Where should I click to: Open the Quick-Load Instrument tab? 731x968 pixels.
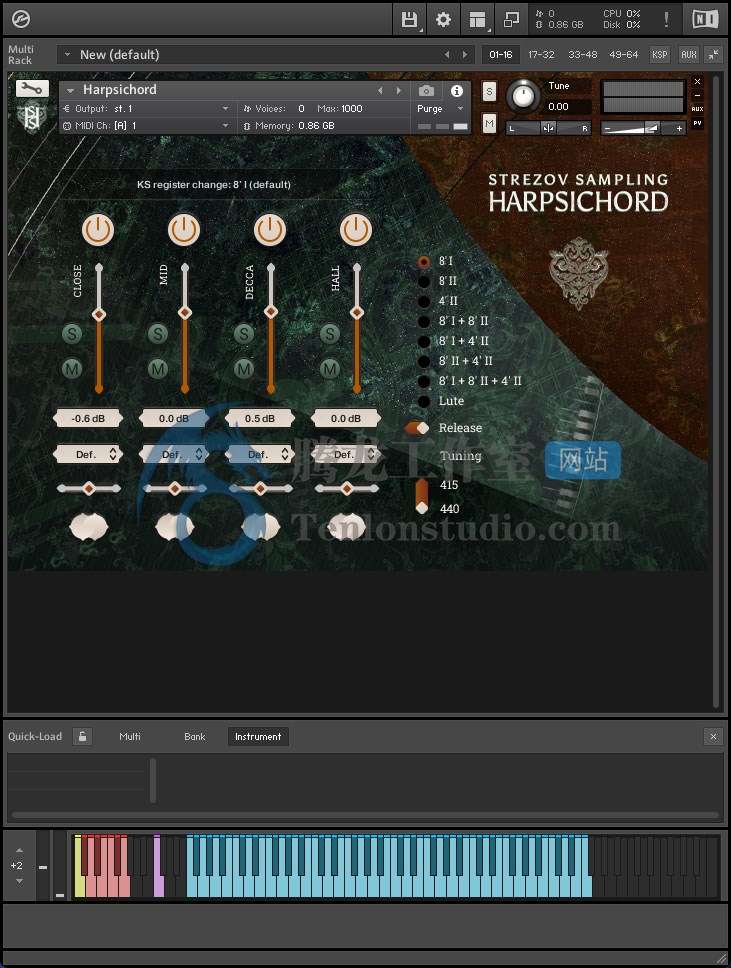tap(258, 736)
